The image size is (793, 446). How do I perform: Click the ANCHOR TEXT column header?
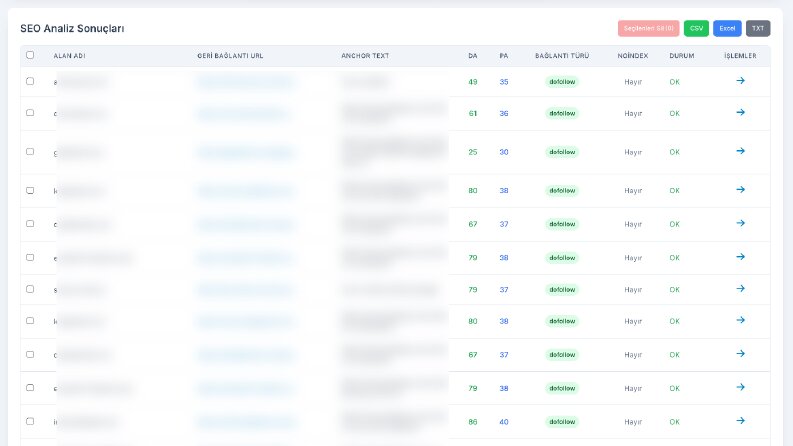[x=365, y=56]
